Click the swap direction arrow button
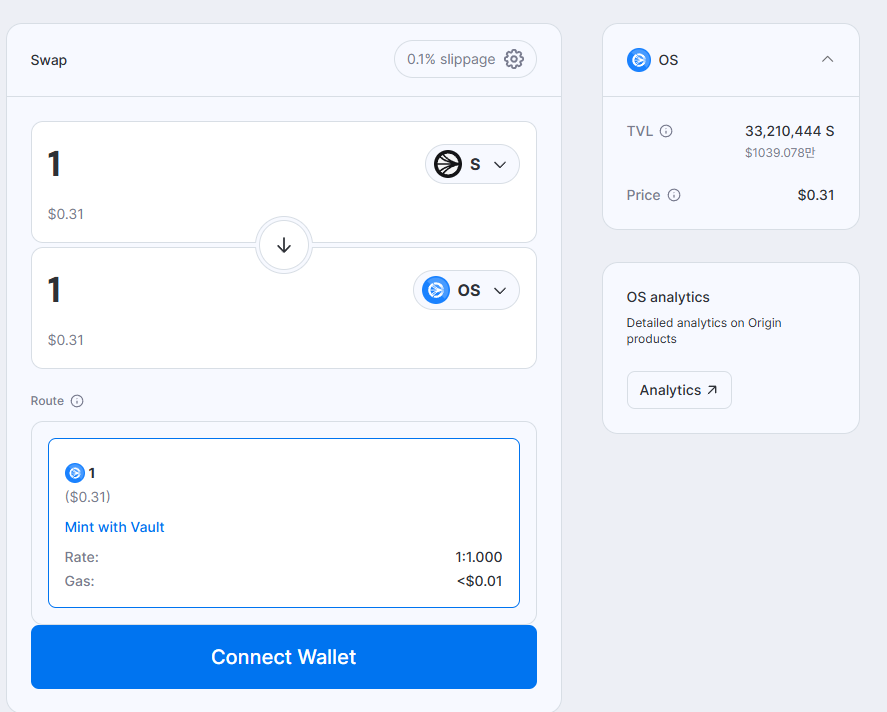 (284, 245)
